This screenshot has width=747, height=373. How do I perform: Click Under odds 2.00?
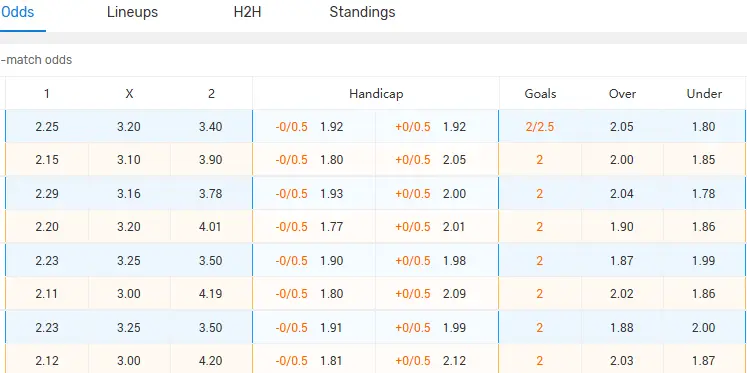pos(704,328)
